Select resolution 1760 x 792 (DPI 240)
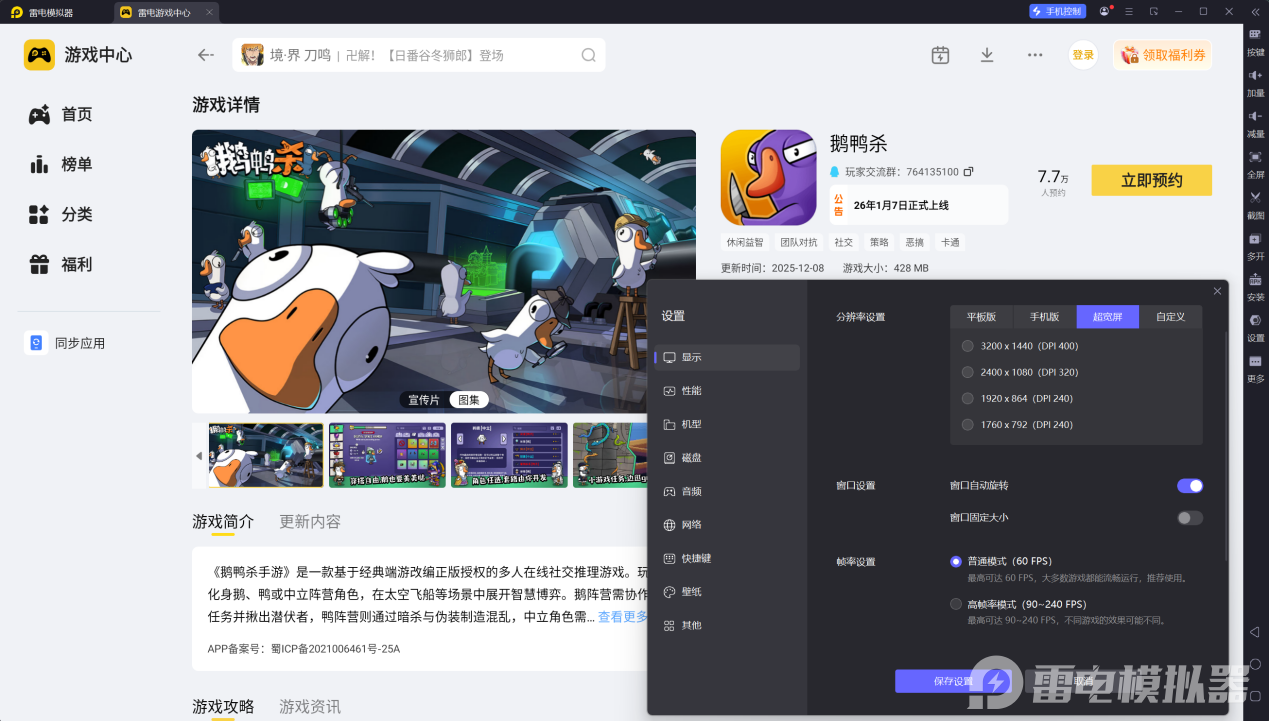The width and height of the screenshot is (1269, 721). coord(967,424)
